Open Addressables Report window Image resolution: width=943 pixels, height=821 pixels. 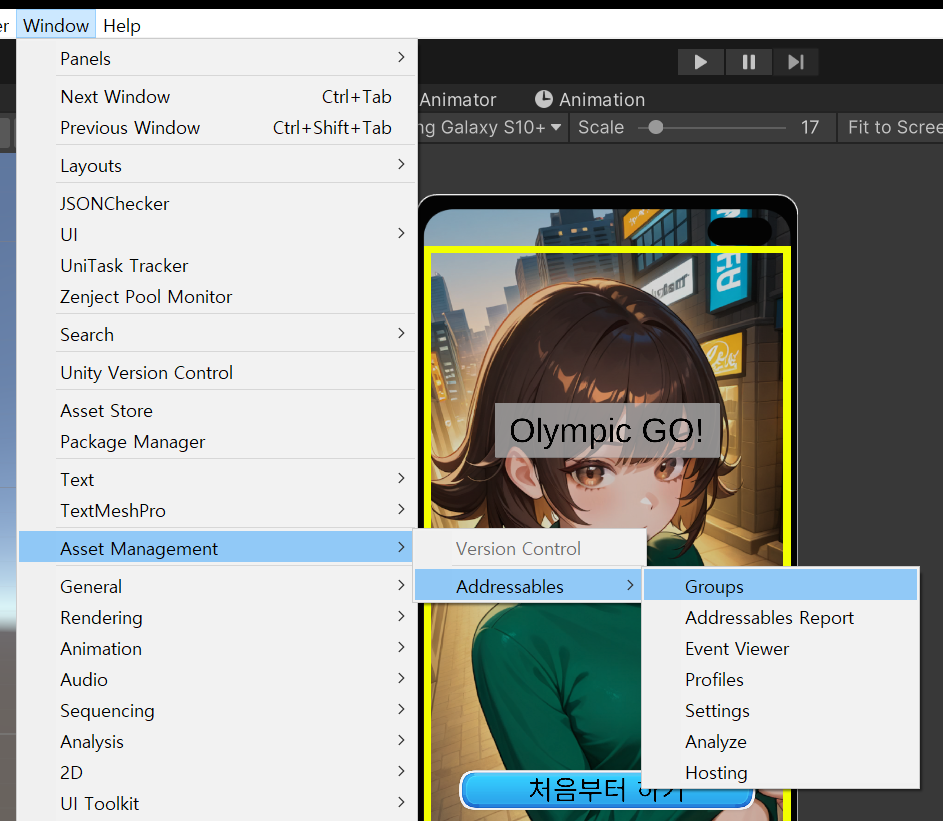[781, 618]
